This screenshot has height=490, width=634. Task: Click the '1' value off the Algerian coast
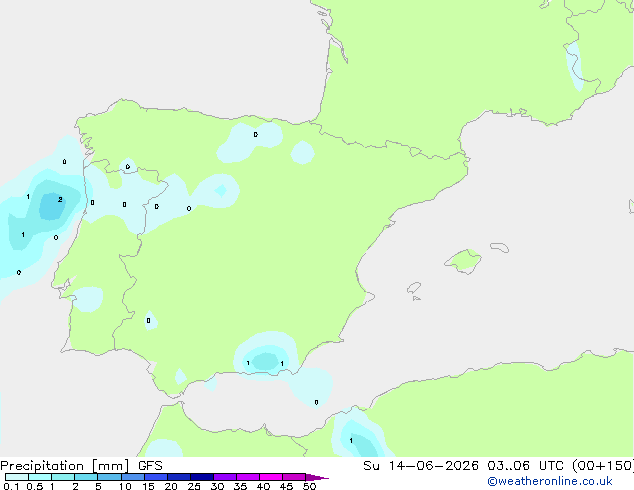click(351, 440)
